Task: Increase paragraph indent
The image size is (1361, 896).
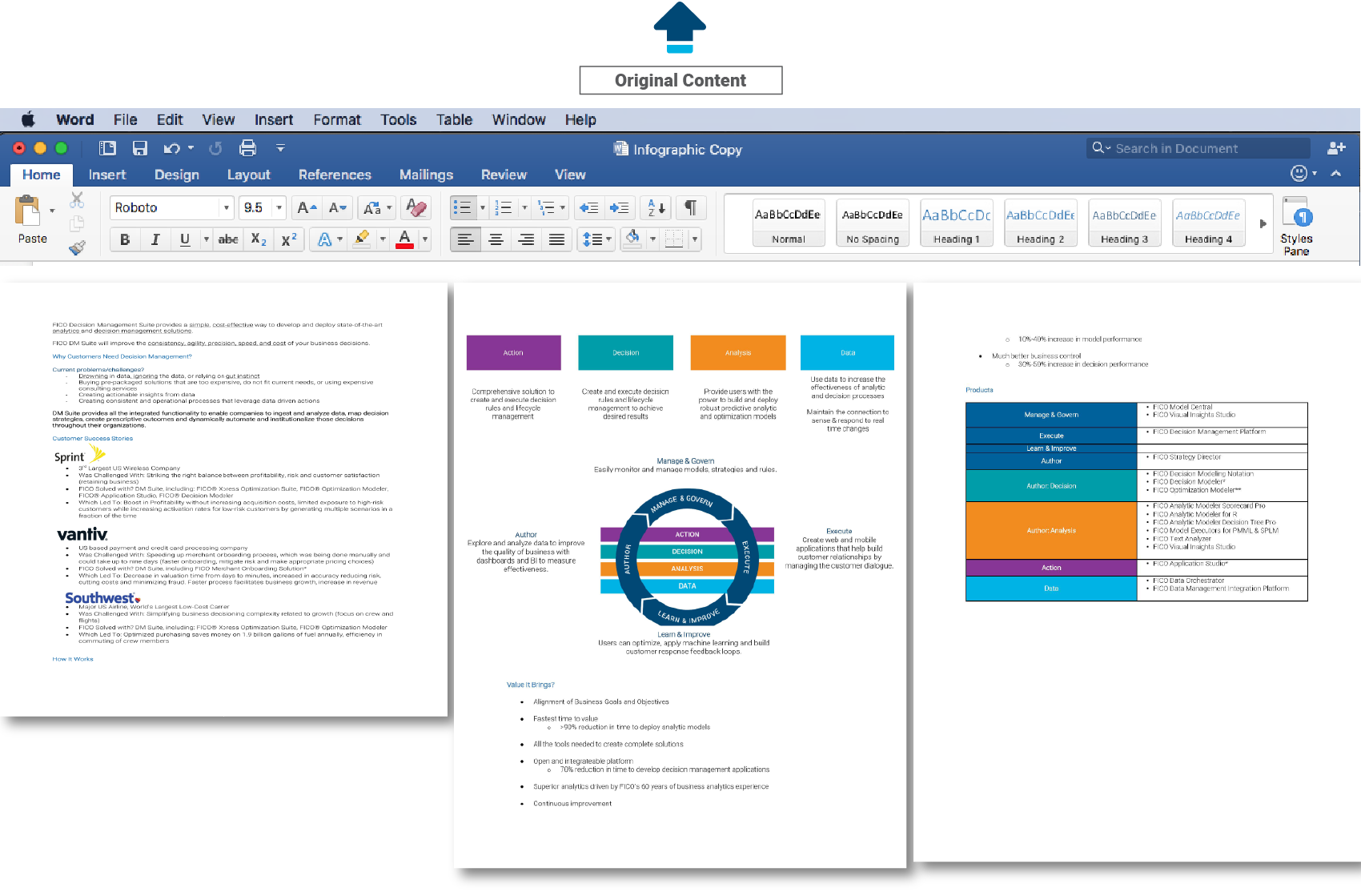Action: pos(620,208)
